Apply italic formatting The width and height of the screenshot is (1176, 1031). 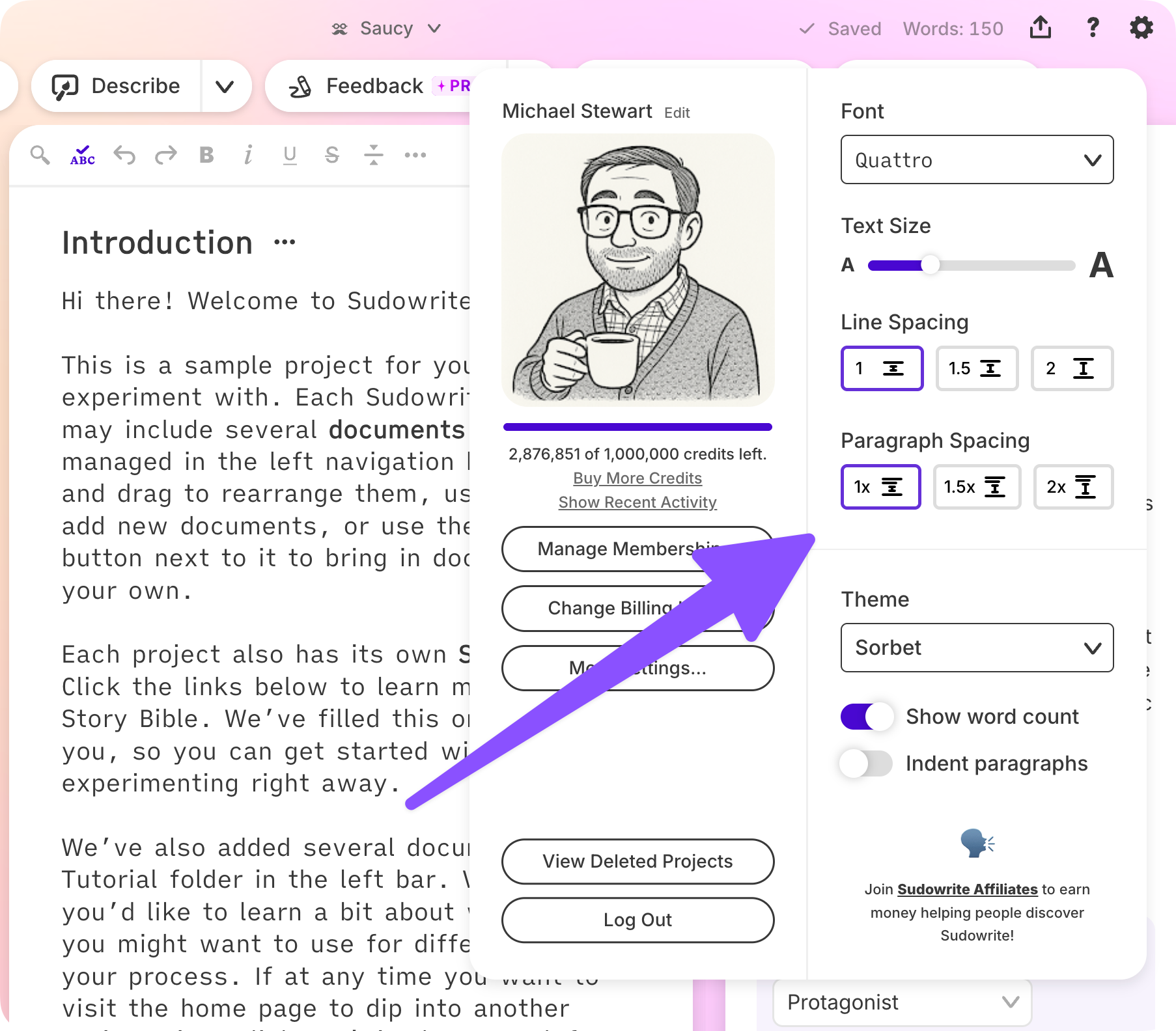[x=248, y=155]
